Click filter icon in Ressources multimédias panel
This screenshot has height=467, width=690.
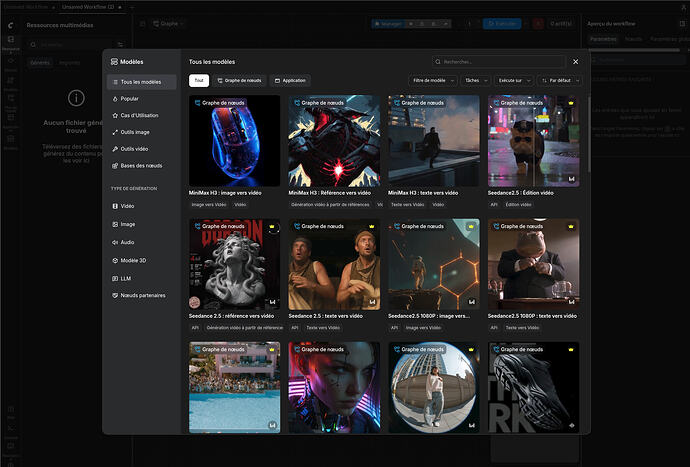(120, 44)
